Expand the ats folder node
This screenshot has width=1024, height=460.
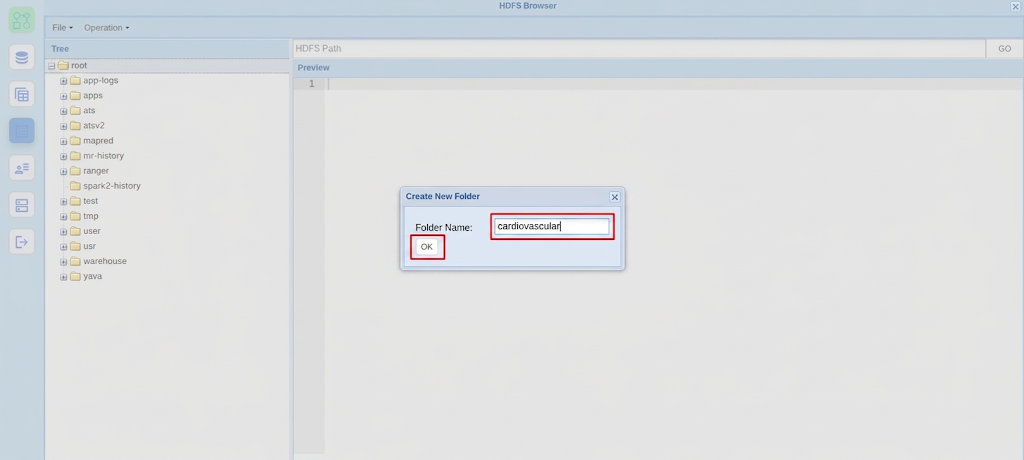[63, 111]
